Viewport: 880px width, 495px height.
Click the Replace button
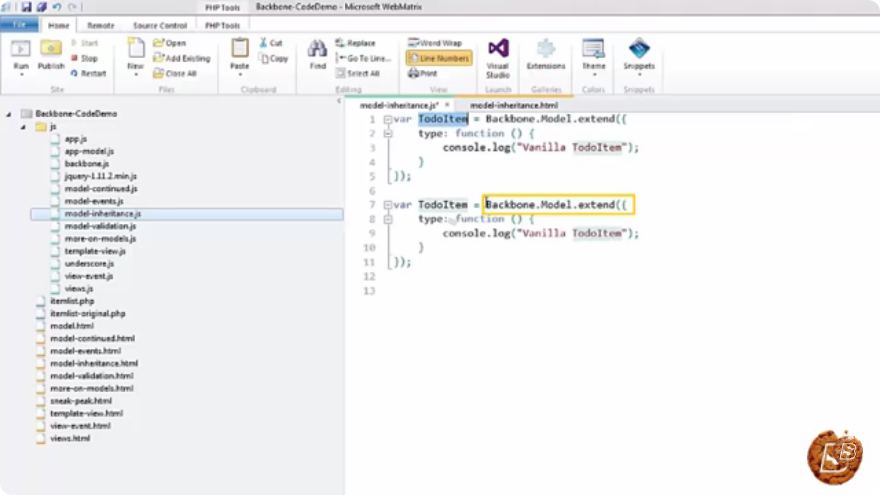[355, 43]
